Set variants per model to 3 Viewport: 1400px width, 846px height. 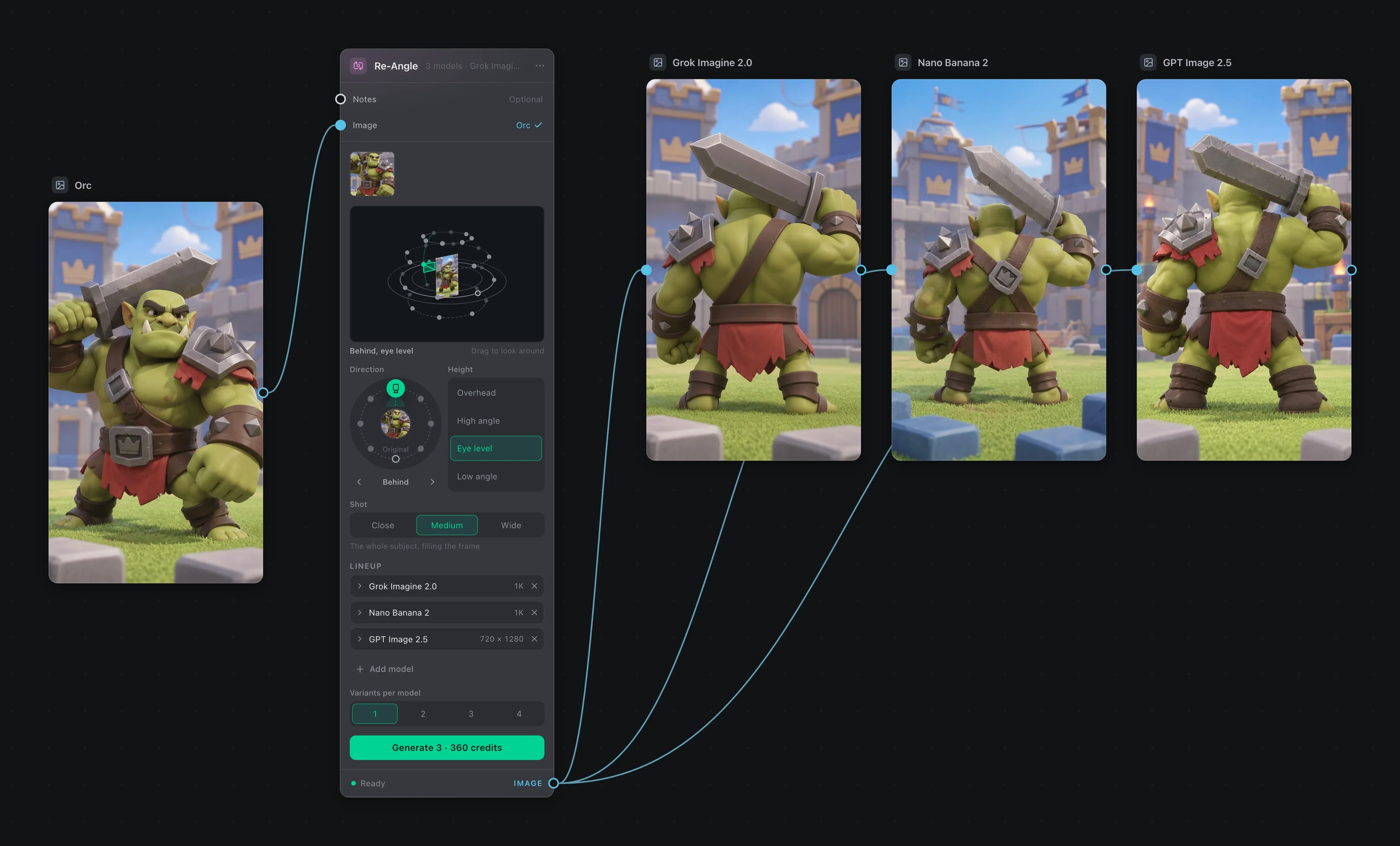click(471, 713)
